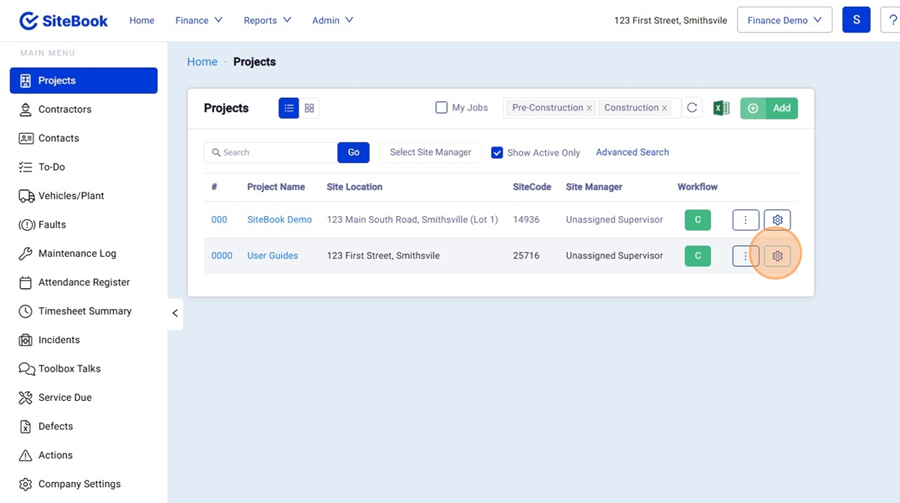Screen dimensions: 900x503
Task: Remove the Pre-Construction filter tag
Action: coord(589,108)
